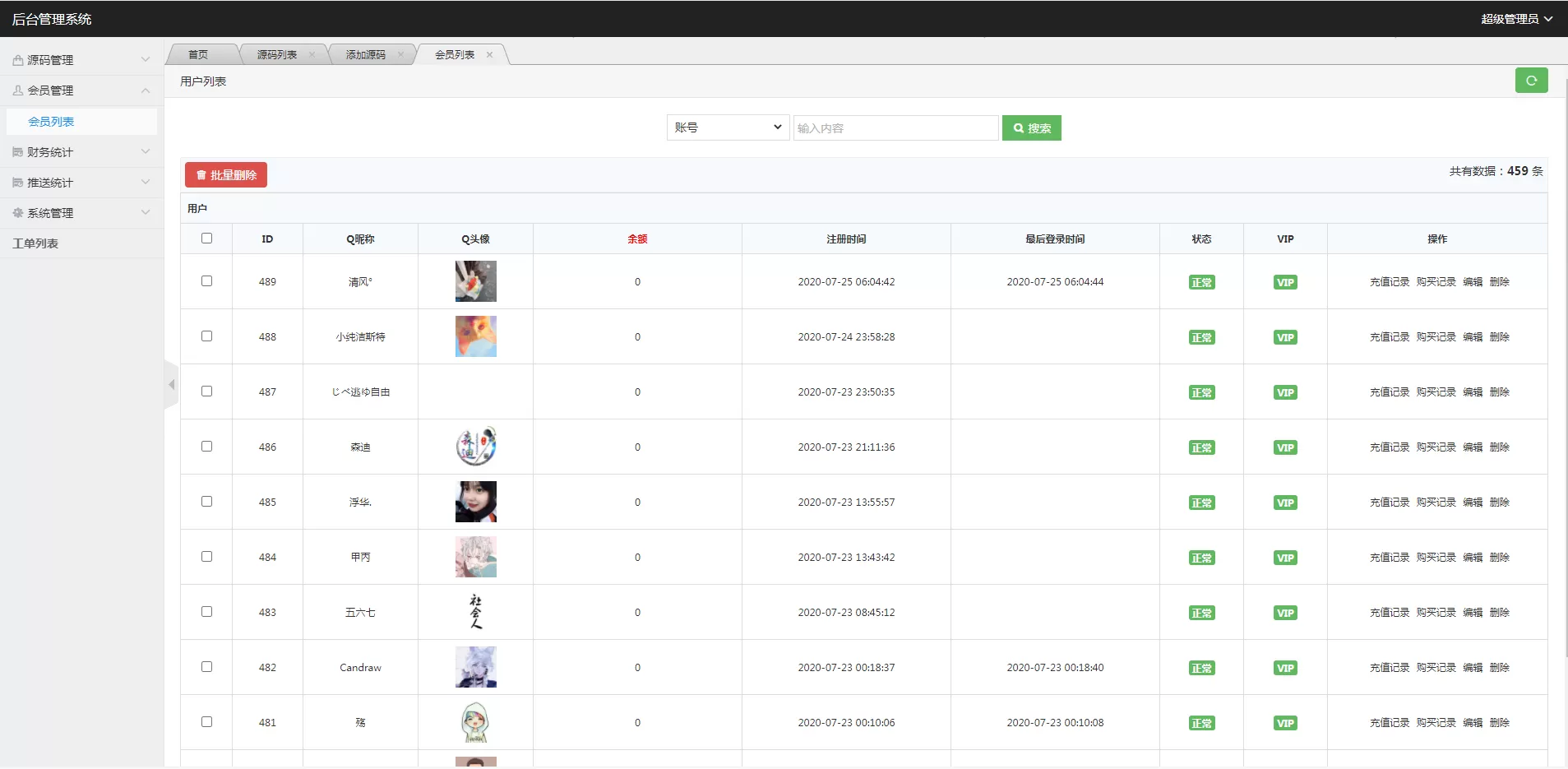Click the green refresh icon button

click(x=1531, y=81)
